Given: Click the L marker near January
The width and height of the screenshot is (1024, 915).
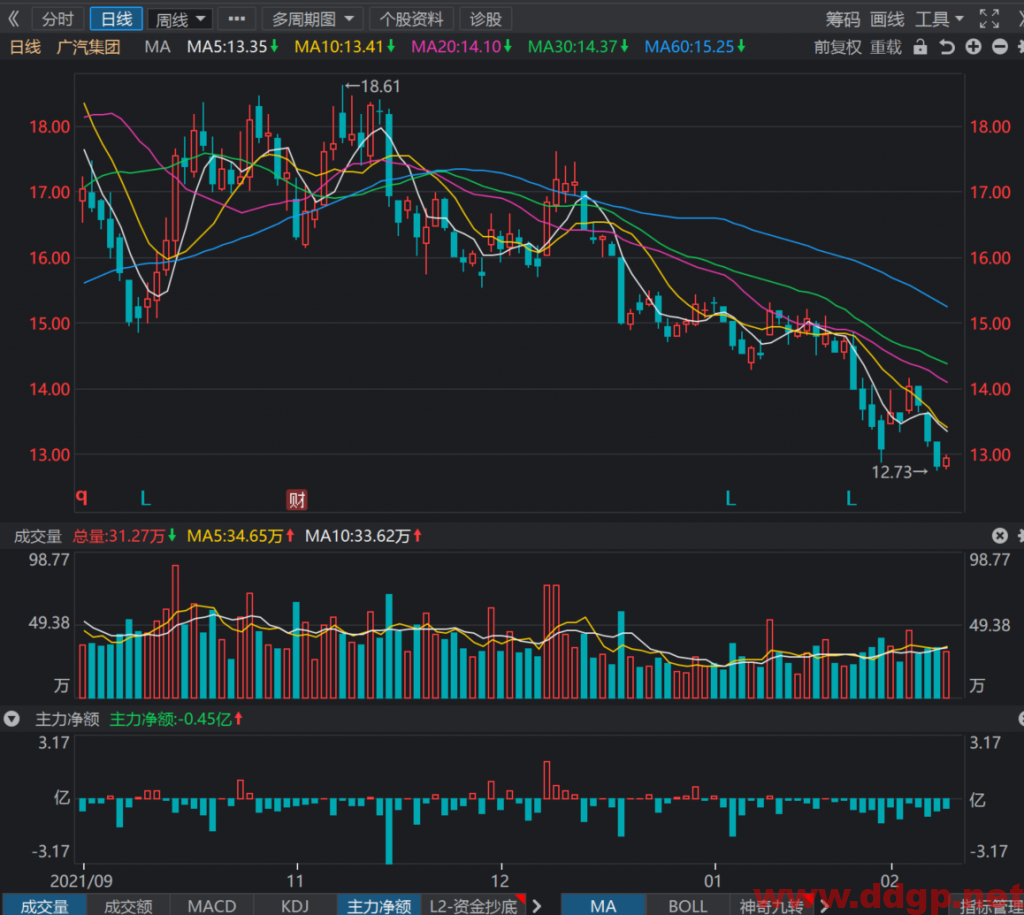Looking at the screenshot, I should coord(731,500).
